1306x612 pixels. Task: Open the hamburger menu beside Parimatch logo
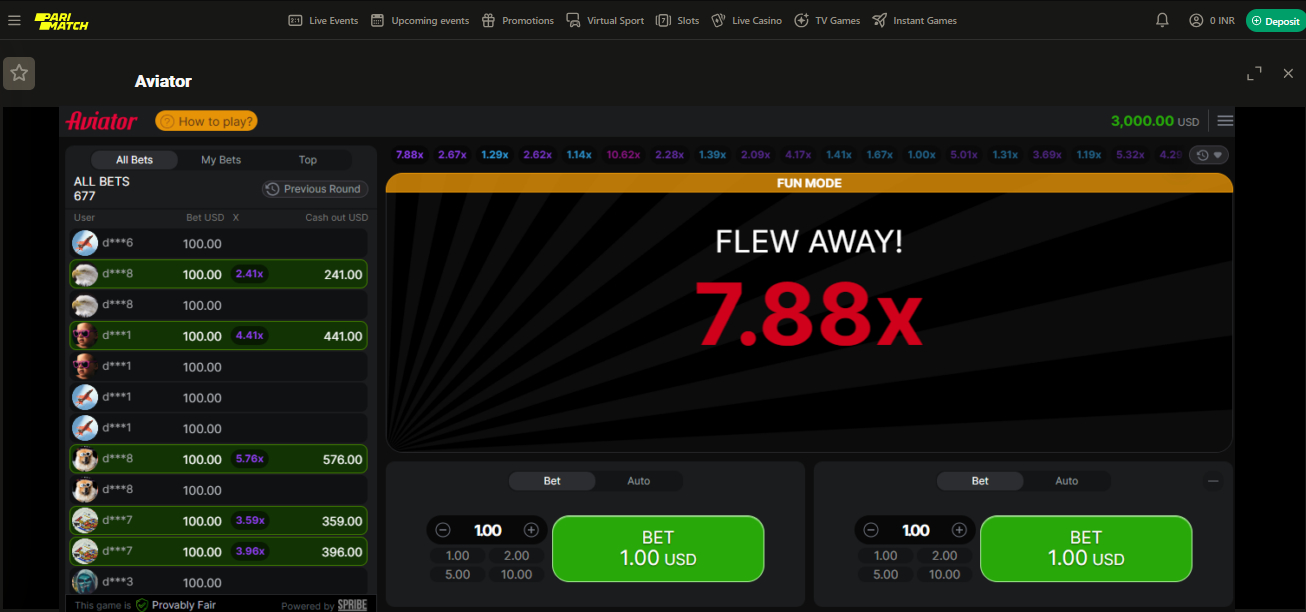14,20
